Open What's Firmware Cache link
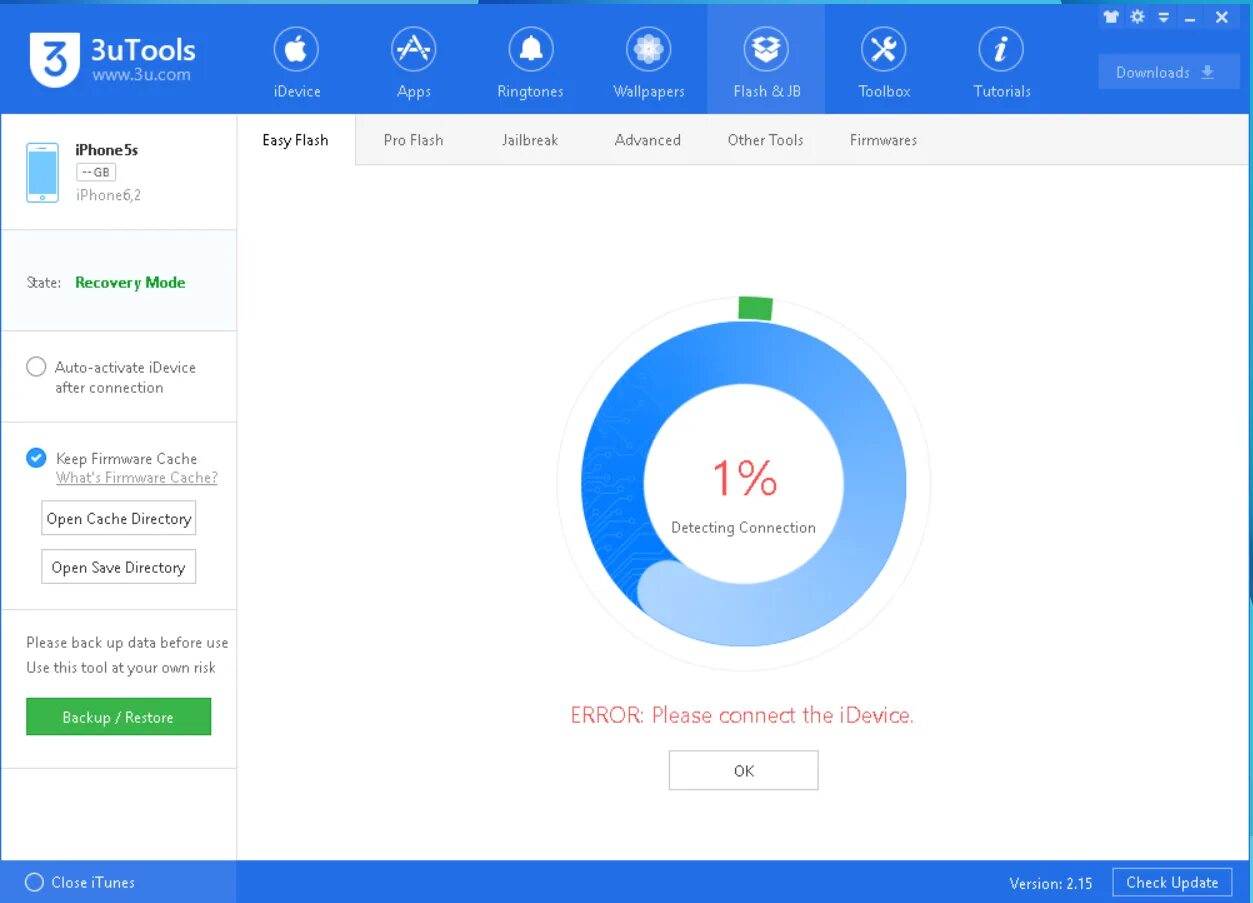Screen dimensions: 1253x903 click(x=137, y=478)
